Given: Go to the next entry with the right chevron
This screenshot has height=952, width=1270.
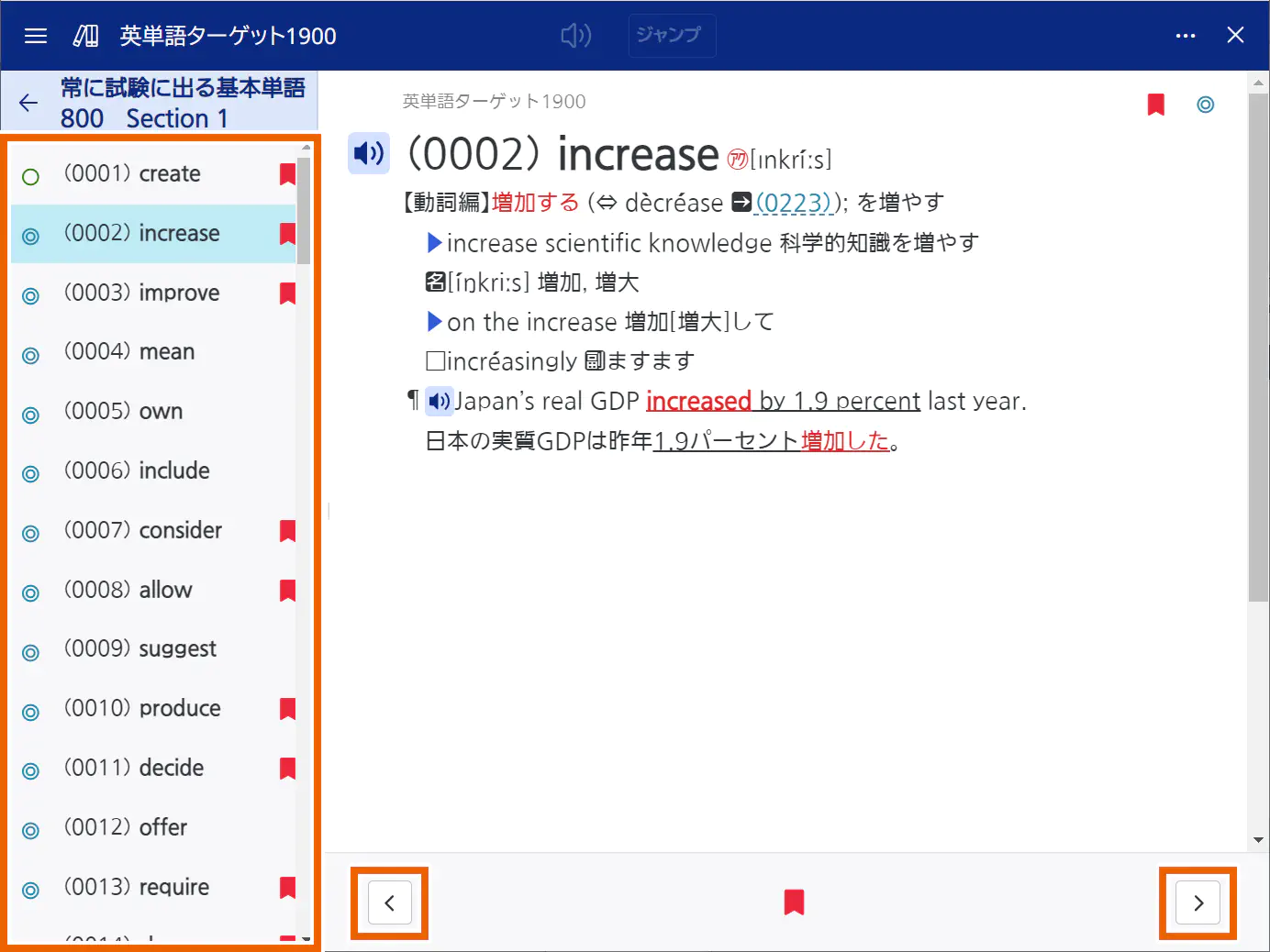Looking at the screenshot, I should point(1198,903).
